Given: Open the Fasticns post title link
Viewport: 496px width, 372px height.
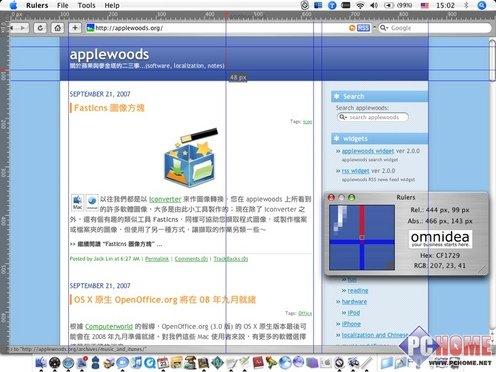Looking at the screenshot, I should click(x=109, y=108).
